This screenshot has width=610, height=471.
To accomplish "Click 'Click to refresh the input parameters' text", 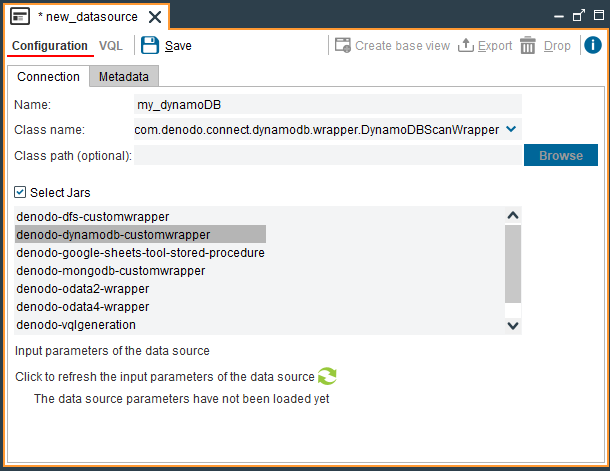I will pyautogui.click(x=165, y=376).
